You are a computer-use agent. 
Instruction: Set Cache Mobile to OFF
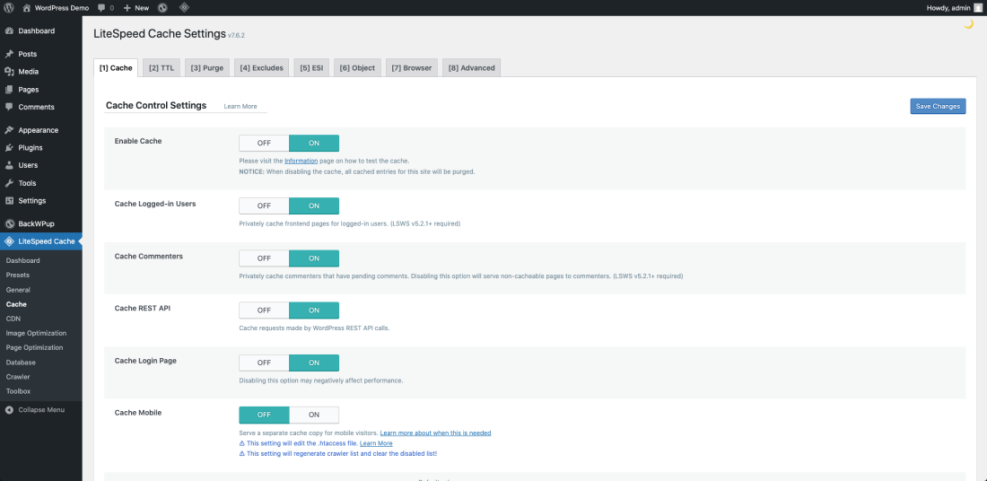click(x=264, y=415)
